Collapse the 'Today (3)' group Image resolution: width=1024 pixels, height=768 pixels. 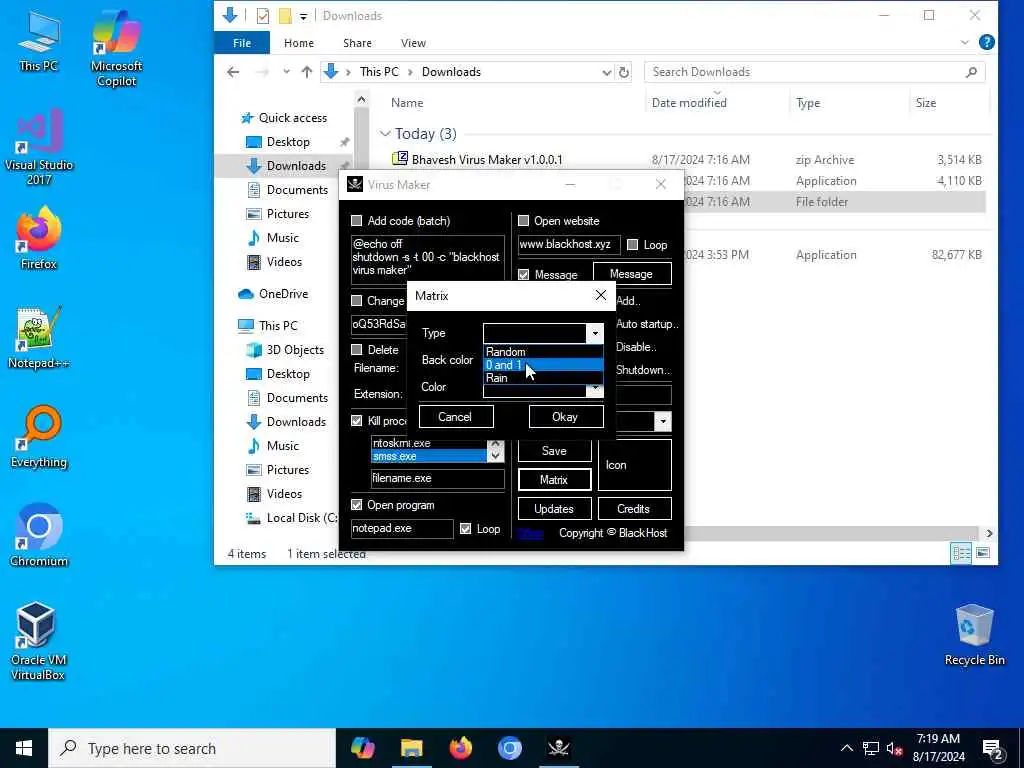pyautogui.click(x=385, y=134)
